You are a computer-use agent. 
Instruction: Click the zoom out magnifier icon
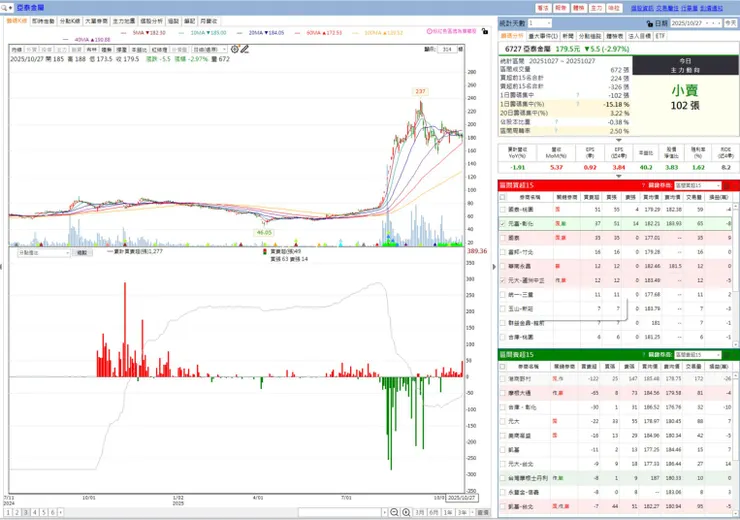coord(395,512)
